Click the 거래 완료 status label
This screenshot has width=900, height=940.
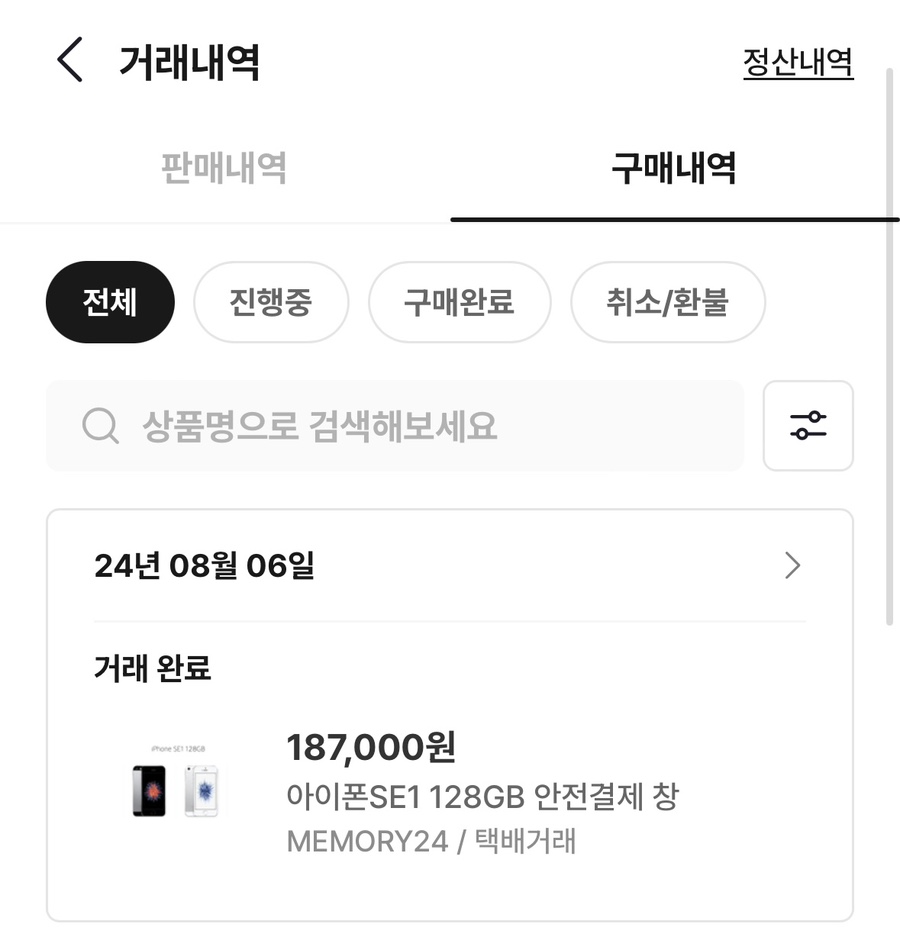click(x=152, y=668)
